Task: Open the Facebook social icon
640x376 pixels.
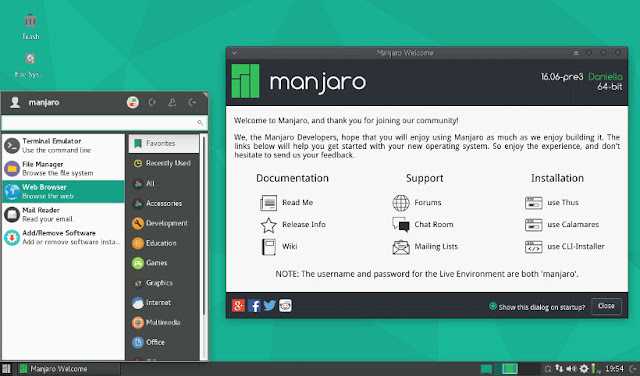Action: click(x=254, y=305)
